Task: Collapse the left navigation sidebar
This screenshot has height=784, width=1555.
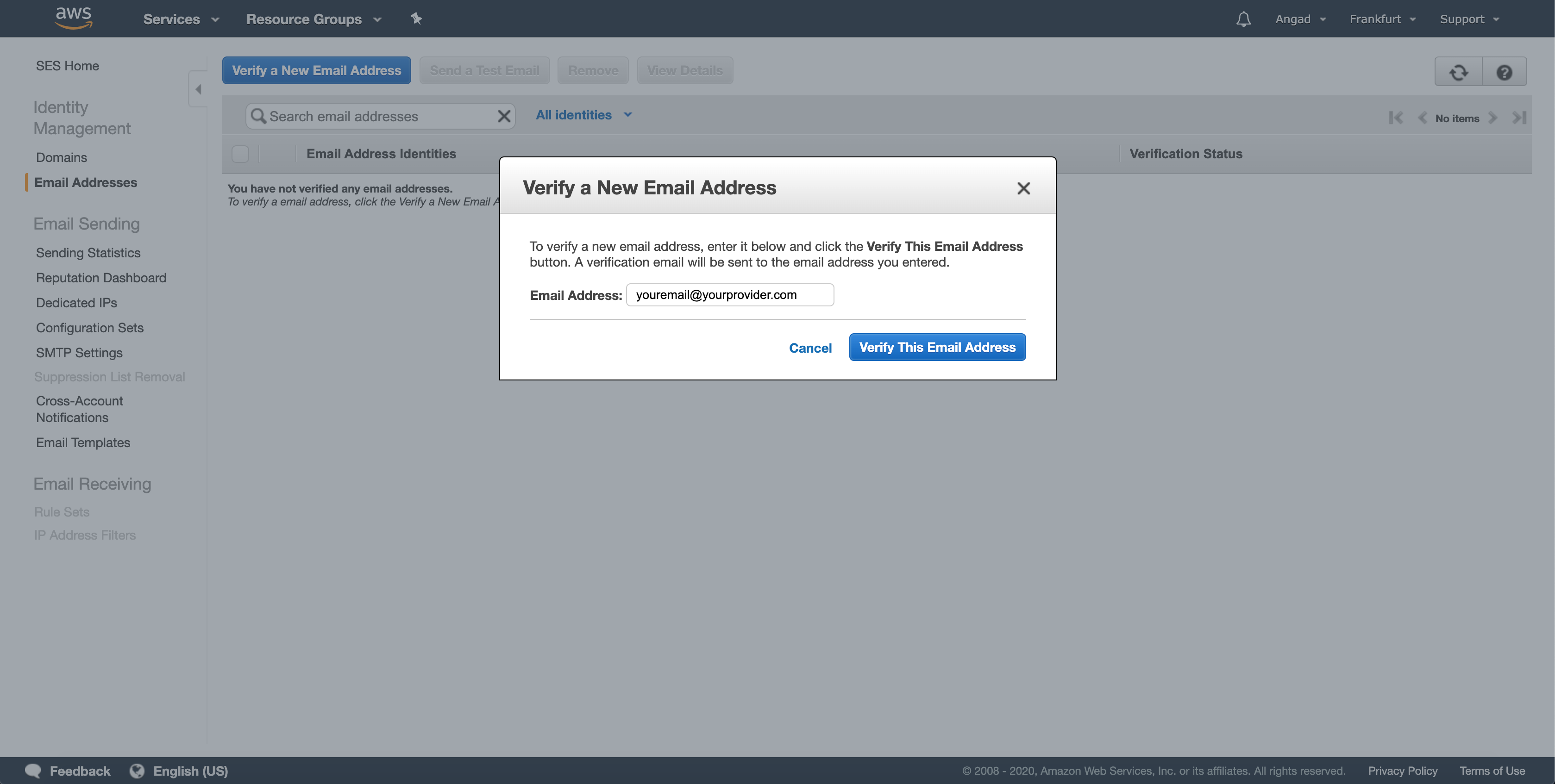Action: (x=198, y=89)
